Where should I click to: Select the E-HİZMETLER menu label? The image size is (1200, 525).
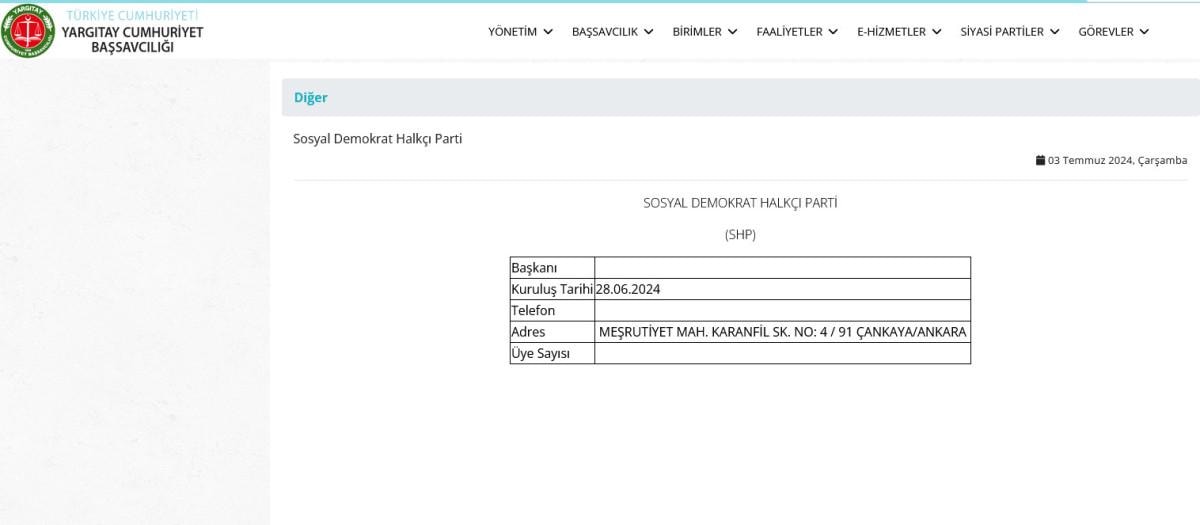pos(891,32)
